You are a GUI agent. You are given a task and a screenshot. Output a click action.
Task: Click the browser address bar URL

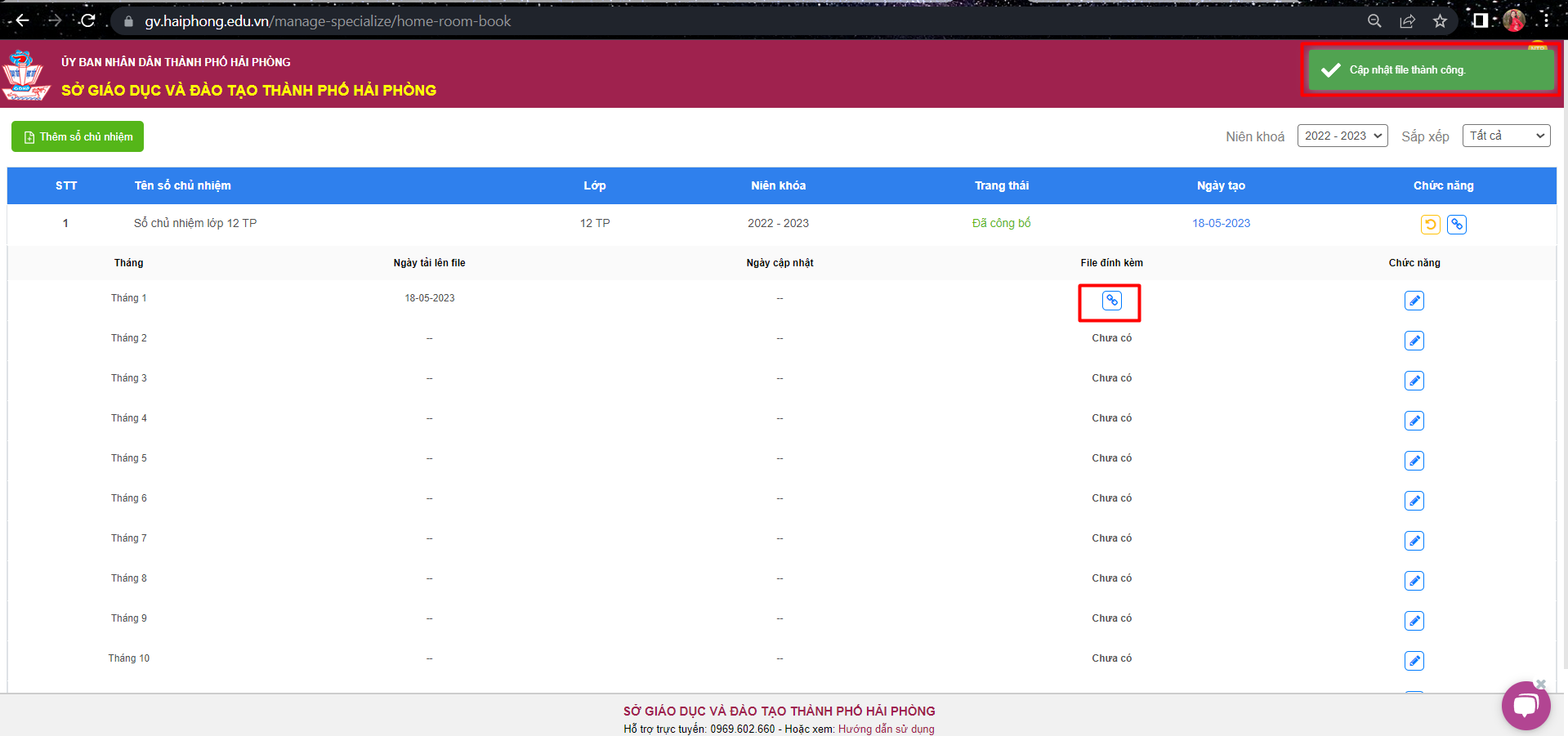click(x=327, y=21)
